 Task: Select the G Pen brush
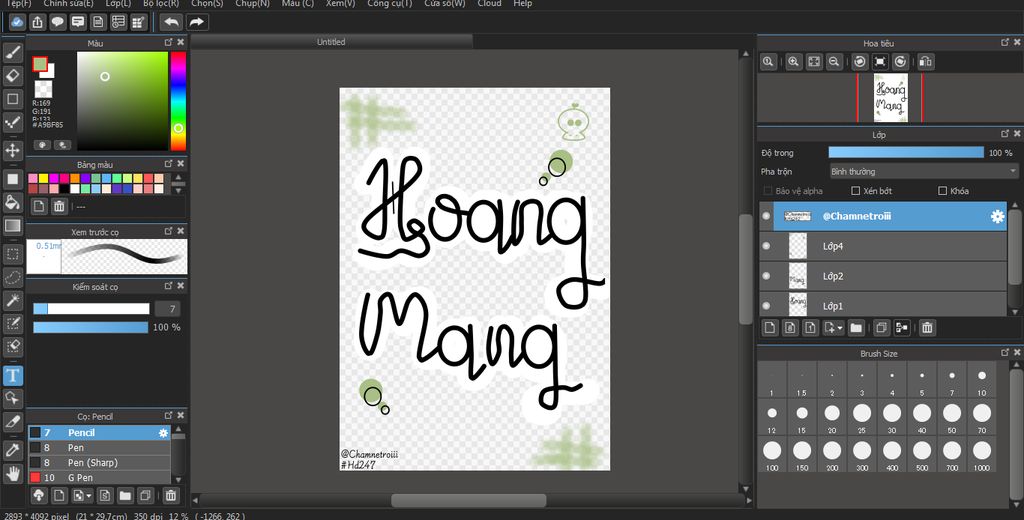tap(99, 478)
